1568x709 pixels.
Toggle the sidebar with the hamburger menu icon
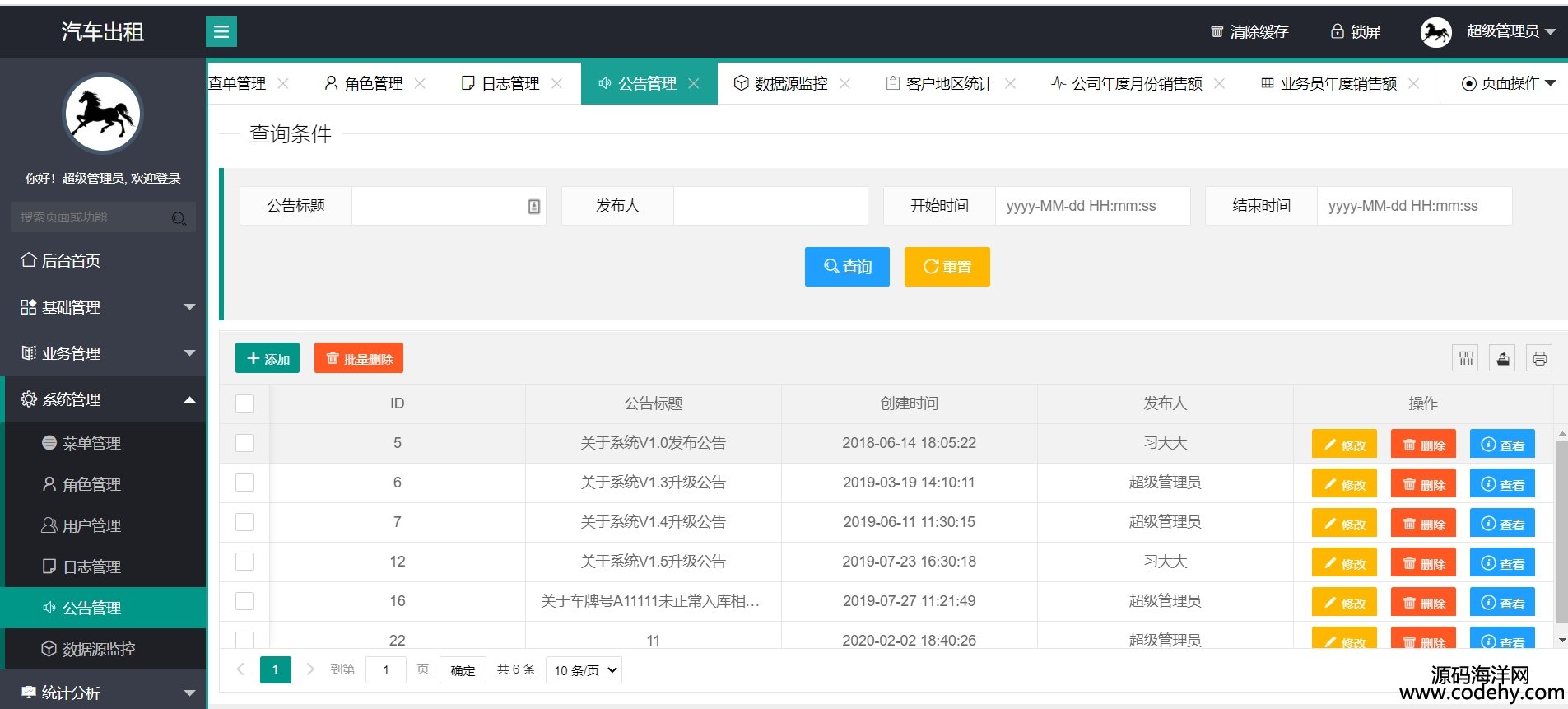(x=221, y=32)
